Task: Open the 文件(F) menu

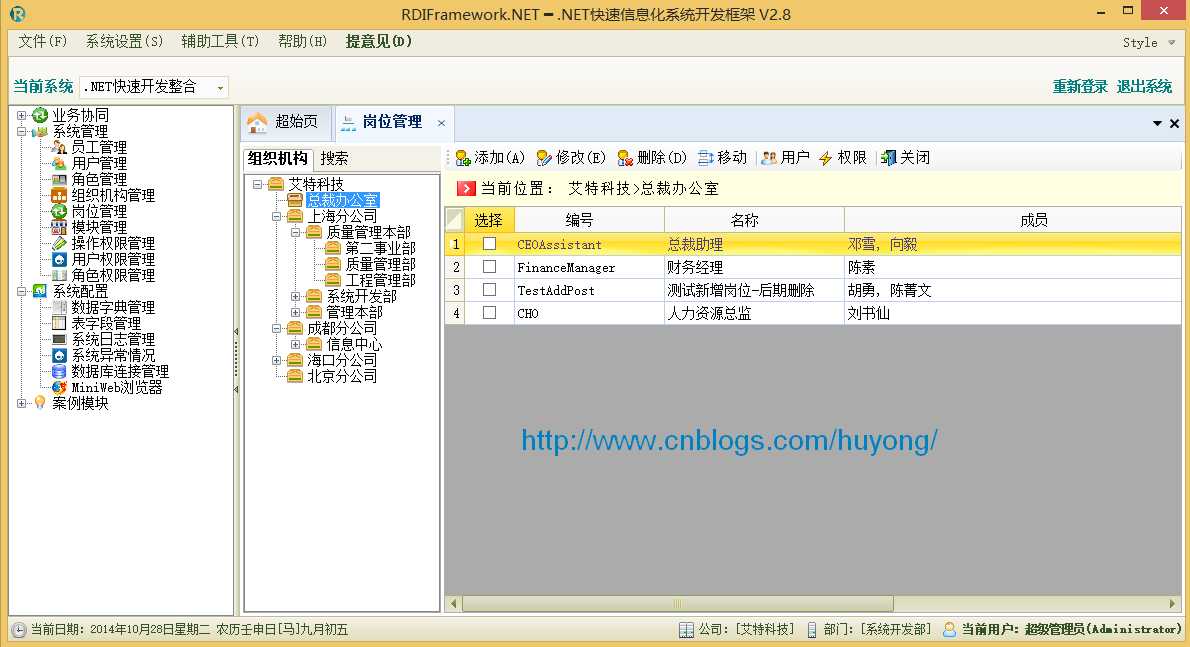Action: click(x=42, y=41)
